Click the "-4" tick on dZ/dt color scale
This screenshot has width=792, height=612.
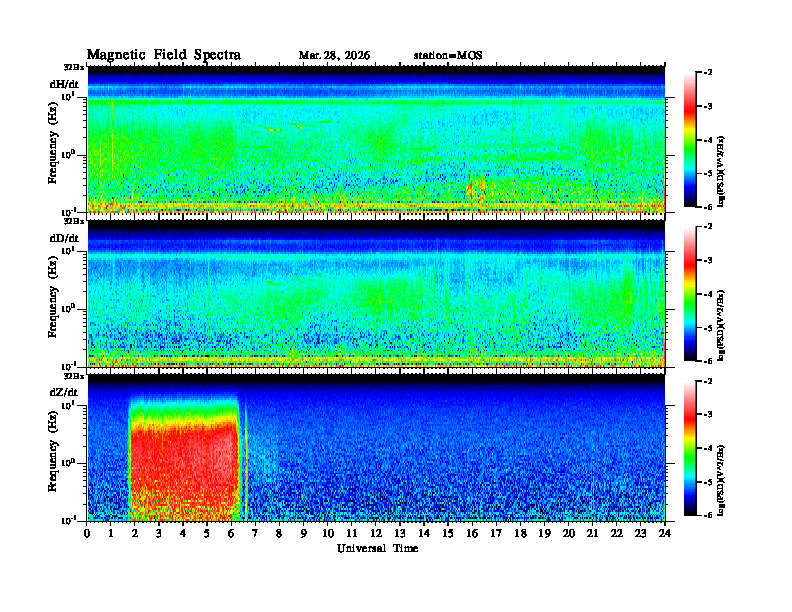(x=707, y=448)
